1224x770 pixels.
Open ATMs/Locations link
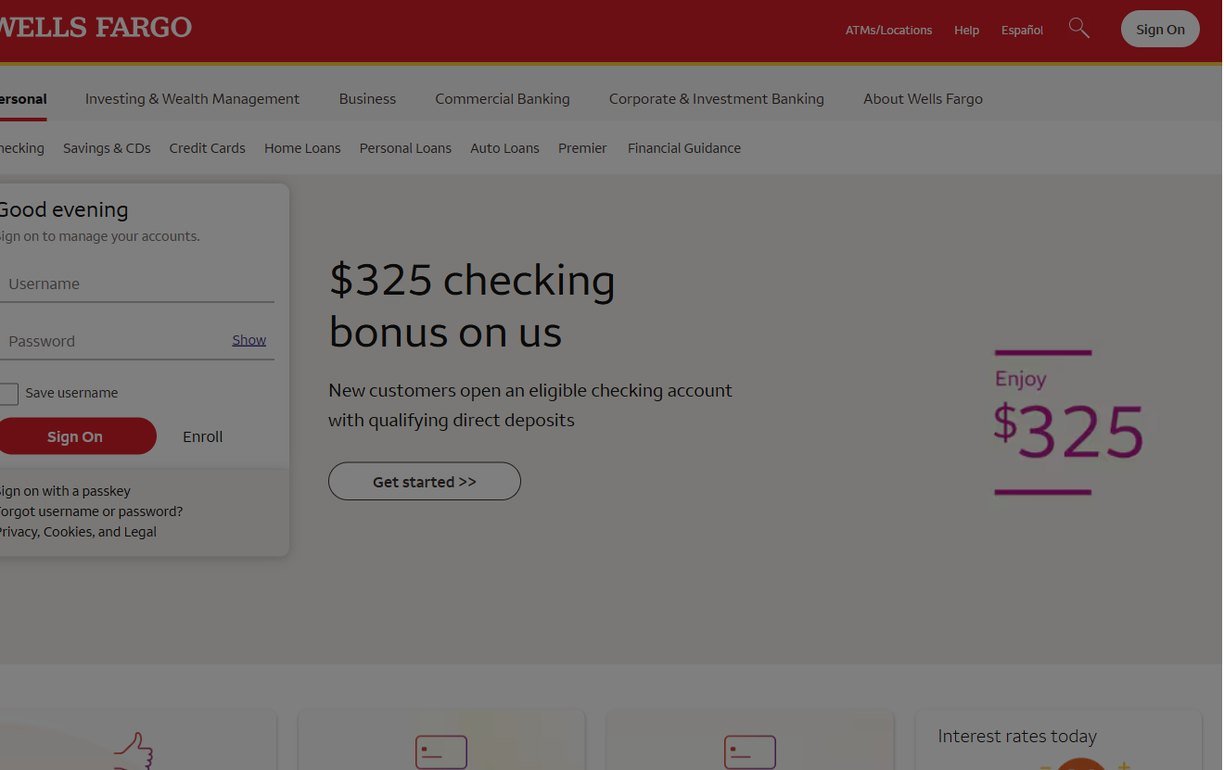coord(889,30)
